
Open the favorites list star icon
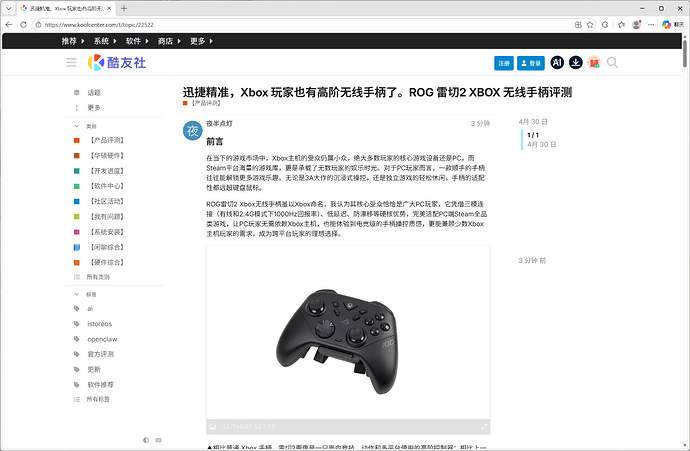(x=621, y=25)
